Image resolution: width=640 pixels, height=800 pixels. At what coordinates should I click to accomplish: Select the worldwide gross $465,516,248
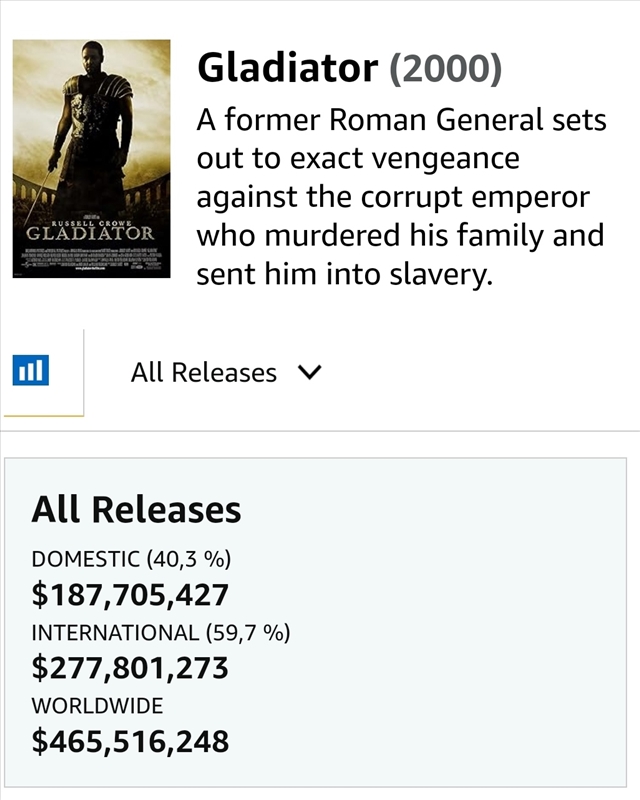130,742
